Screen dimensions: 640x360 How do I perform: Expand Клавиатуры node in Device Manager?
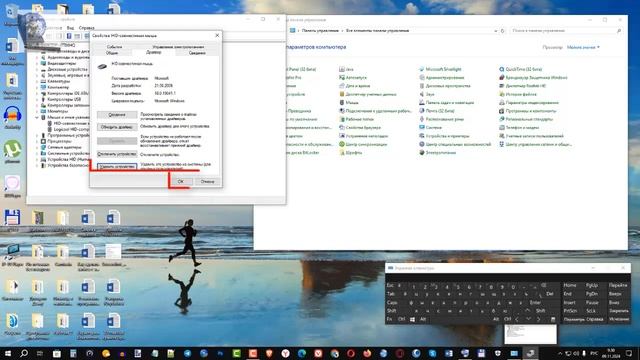pyautogui.click(x=37, y=81)
